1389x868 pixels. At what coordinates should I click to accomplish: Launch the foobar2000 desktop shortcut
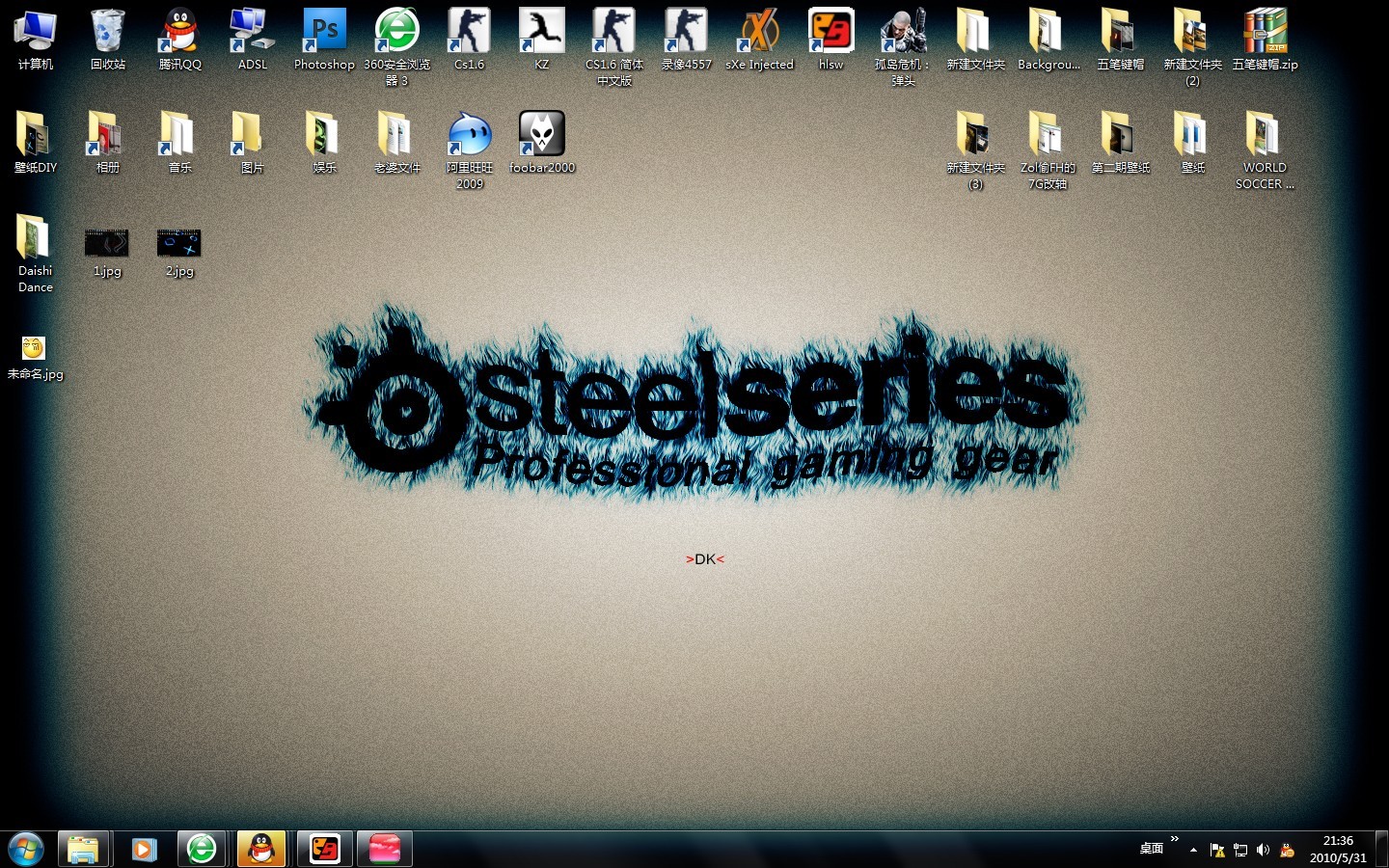(542, 143)
